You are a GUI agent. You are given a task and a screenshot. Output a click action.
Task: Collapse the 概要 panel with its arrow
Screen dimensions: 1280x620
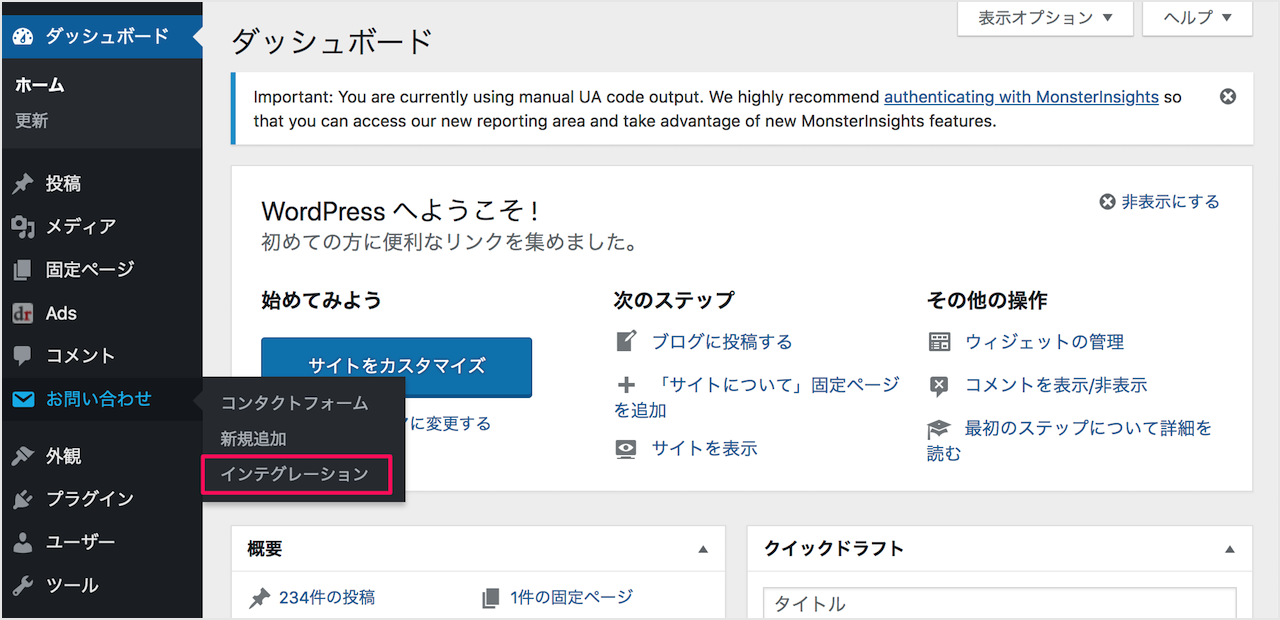(x=703, y=549)
